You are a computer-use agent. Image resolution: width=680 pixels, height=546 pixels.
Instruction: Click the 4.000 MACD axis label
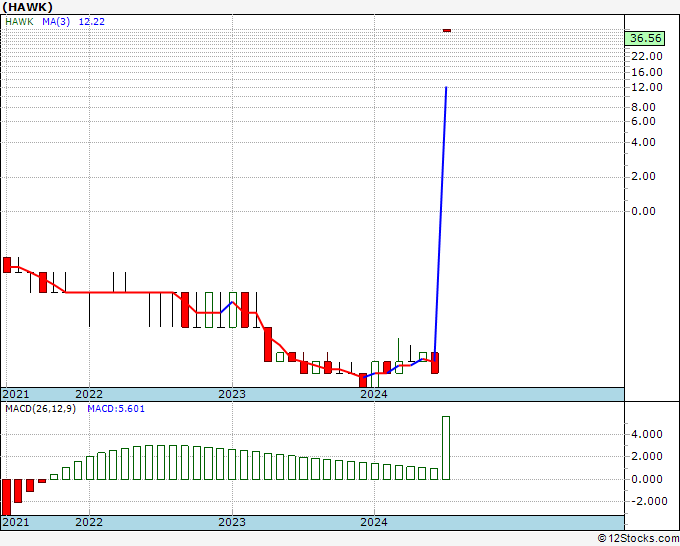(647, 434)
